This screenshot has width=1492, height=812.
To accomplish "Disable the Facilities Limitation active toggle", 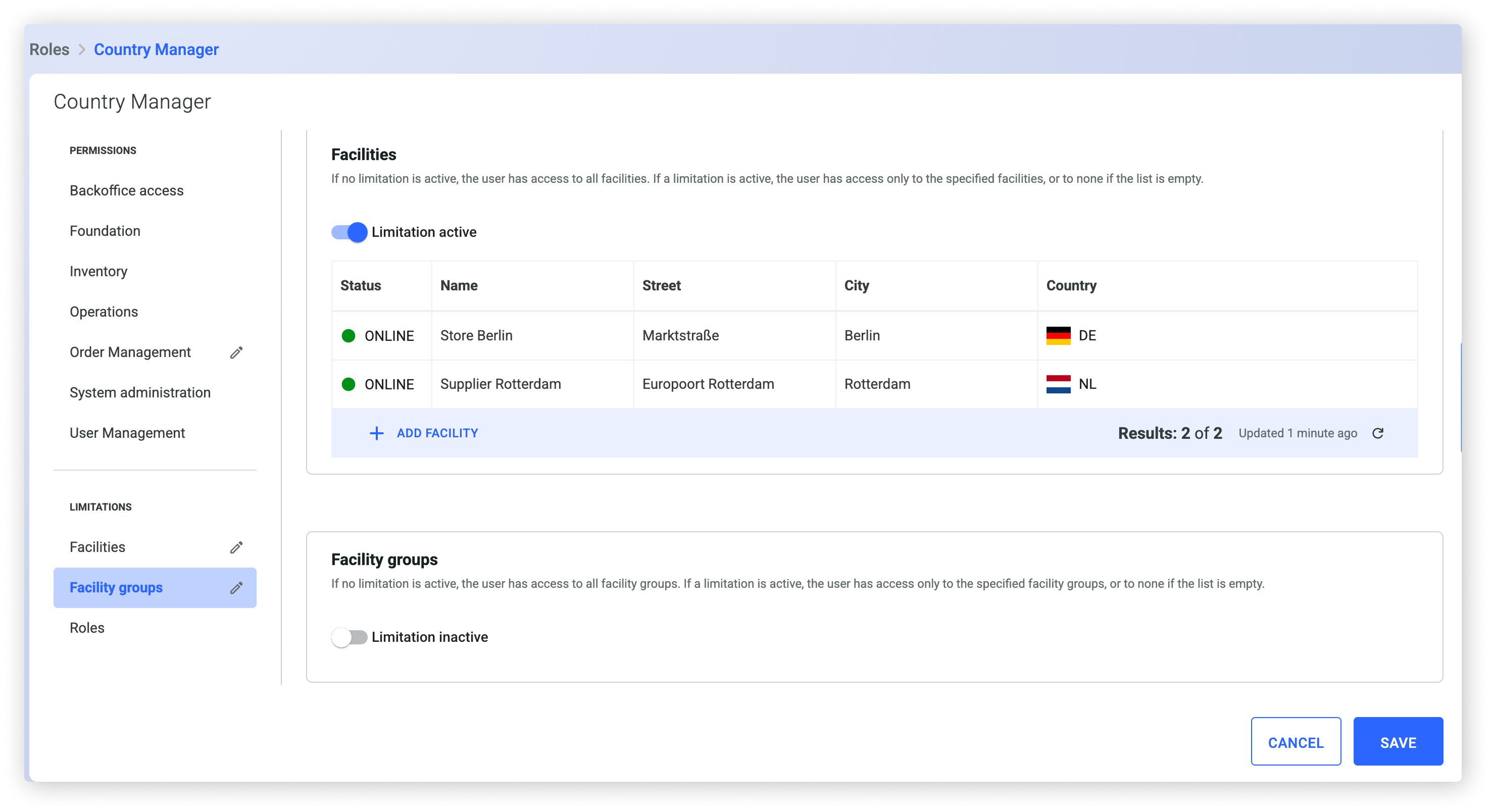I will tap(349, 232).
